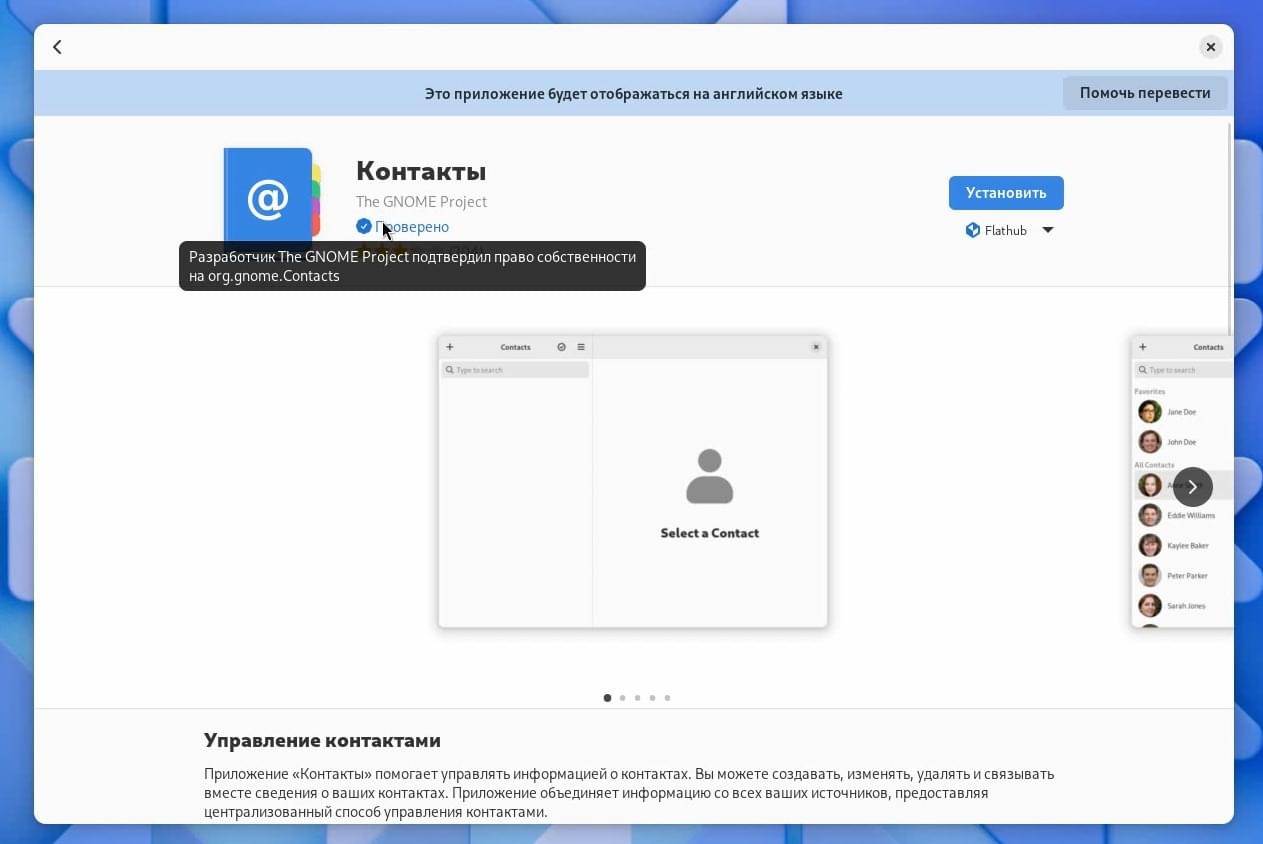The width and height of the screenshot is (1263, 844).
Task: Open the Flathub source dropdown
Action: pyautogui.click(x=1009, y=230)
